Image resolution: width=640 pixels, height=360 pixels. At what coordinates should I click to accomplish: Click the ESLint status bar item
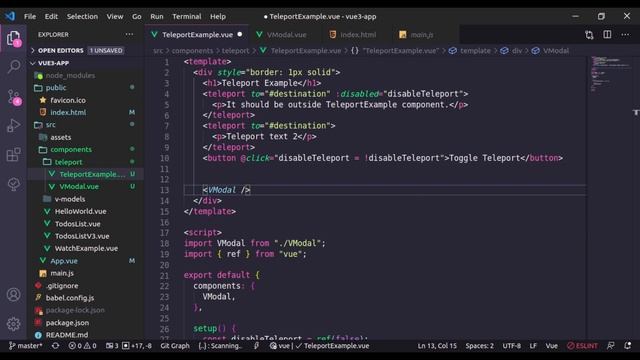(x=582, y=346)
